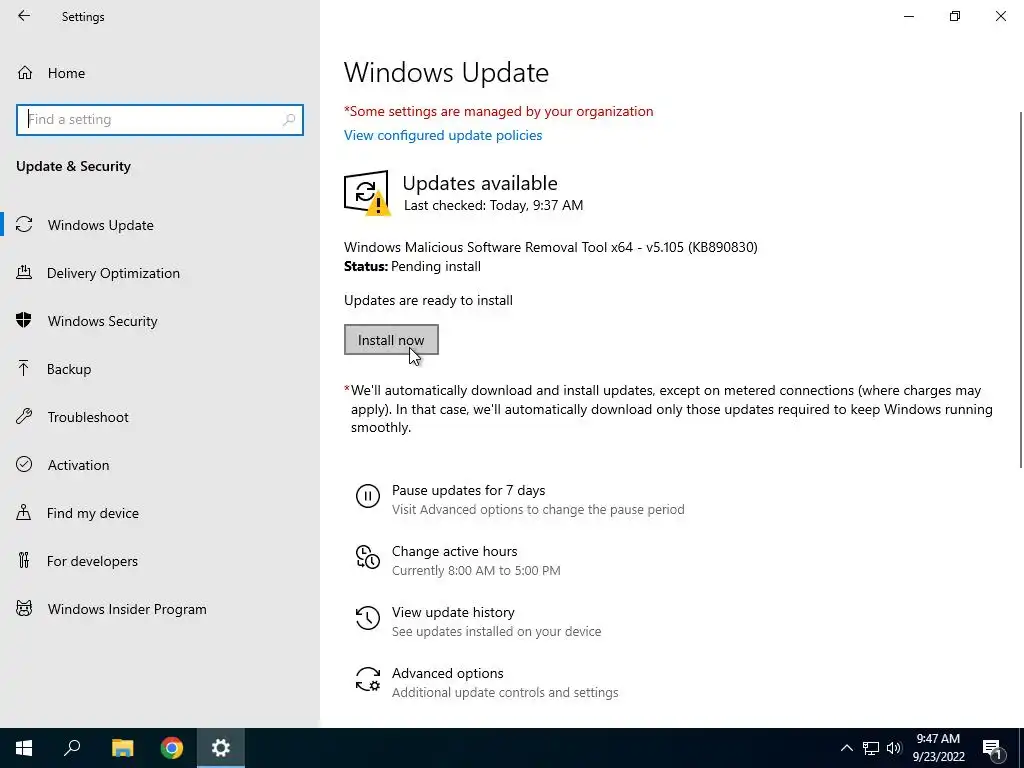The image size is (1024, 768).
Task: Click the pause circle icon
Action: pos(368,496)
